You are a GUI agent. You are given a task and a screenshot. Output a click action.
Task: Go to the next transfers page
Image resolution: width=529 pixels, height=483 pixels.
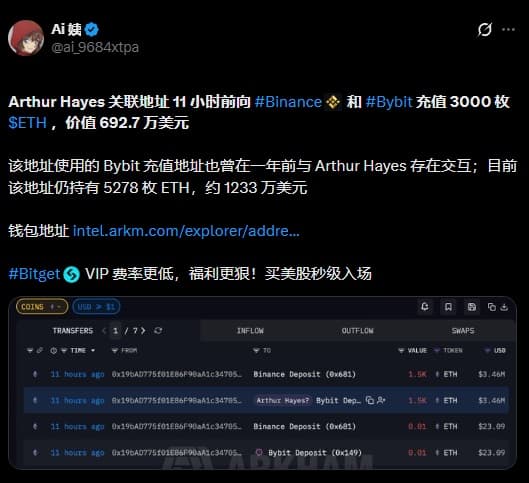point(143,331)
